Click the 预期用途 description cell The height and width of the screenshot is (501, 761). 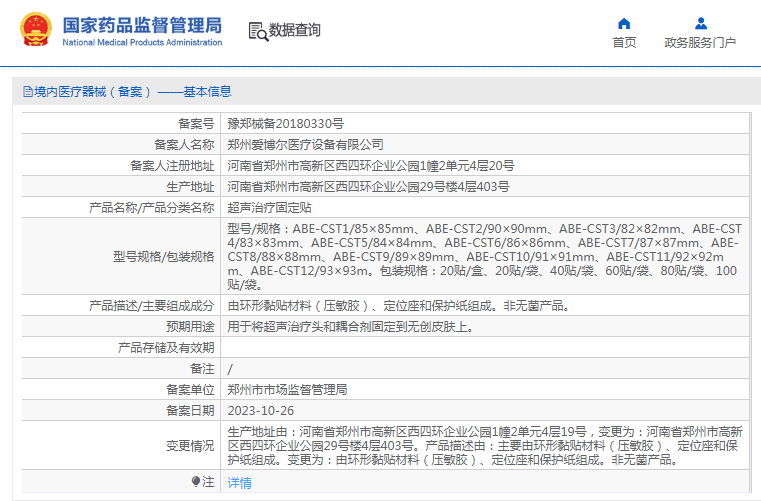pyautogui.click(x=485, y=327)
